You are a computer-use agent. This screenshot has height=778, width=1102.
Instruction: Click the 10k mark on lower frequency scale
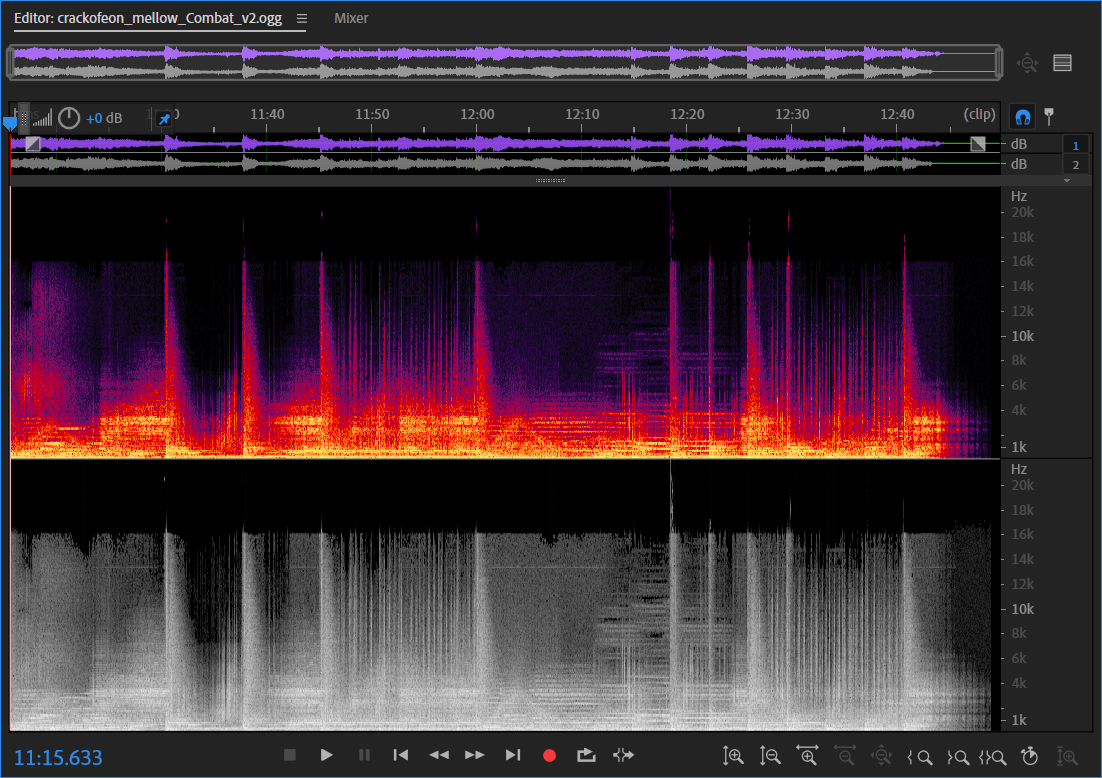coord(1023,609)
